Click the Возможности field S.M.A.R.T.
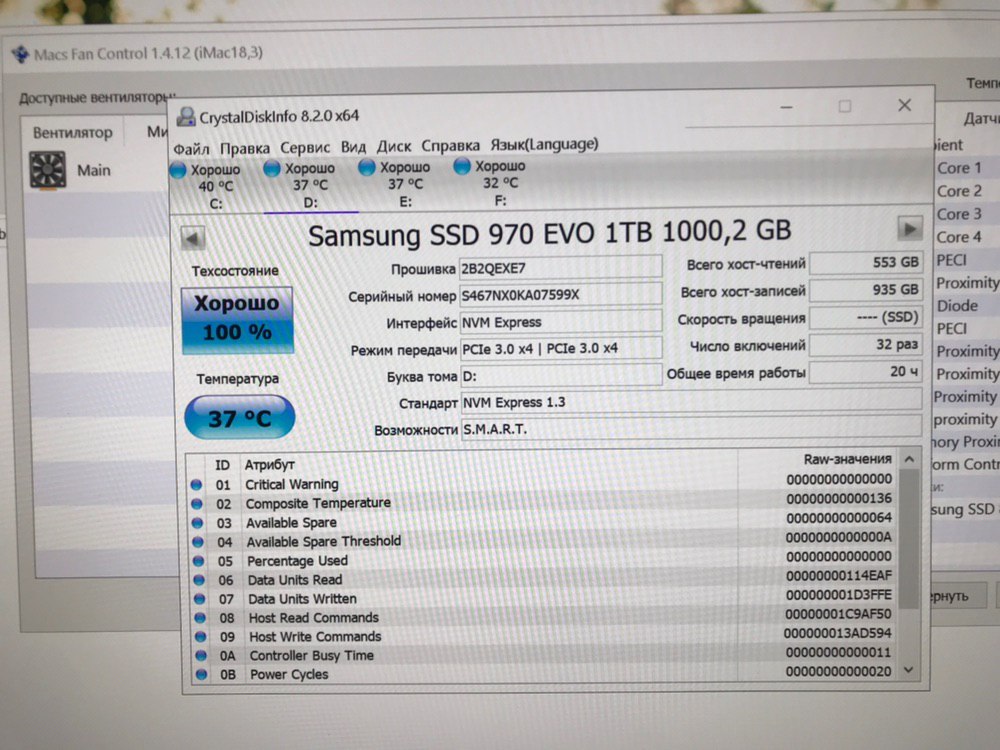Screen dimensions: 1000x750 tap(691, 429)
